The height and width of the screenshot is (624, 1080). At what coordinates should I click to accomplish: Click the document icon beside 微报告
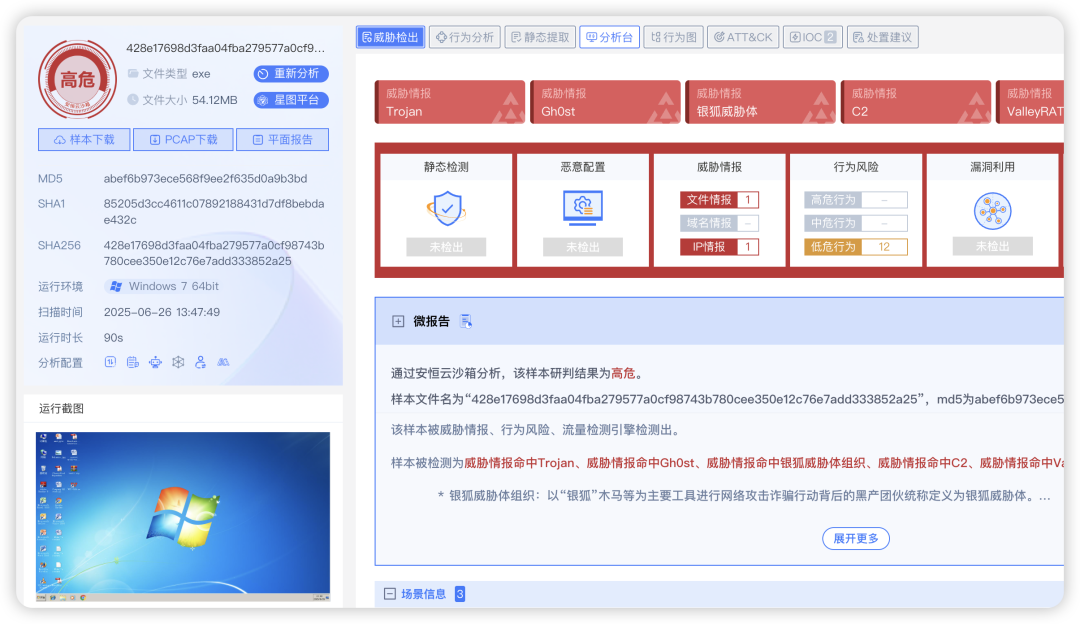465,321
